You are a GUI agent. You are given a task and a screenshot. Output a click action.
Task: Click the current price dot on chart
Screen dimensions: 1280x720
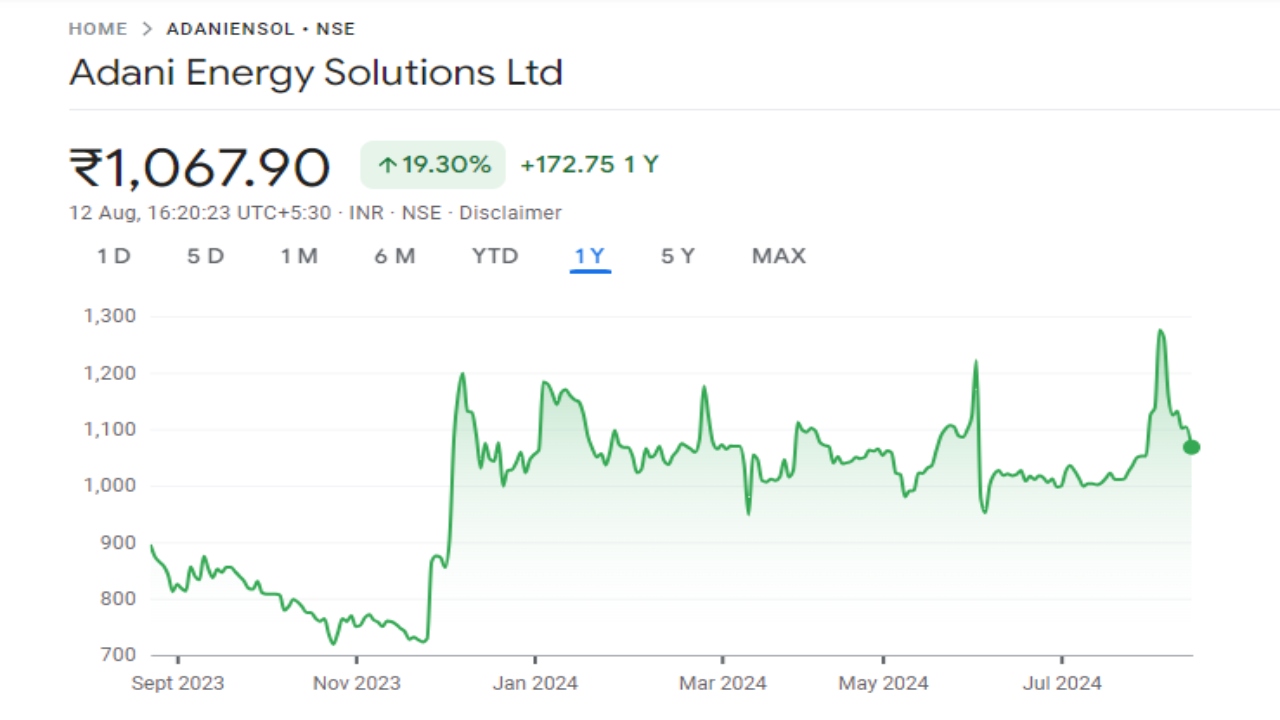[1191, 447]
